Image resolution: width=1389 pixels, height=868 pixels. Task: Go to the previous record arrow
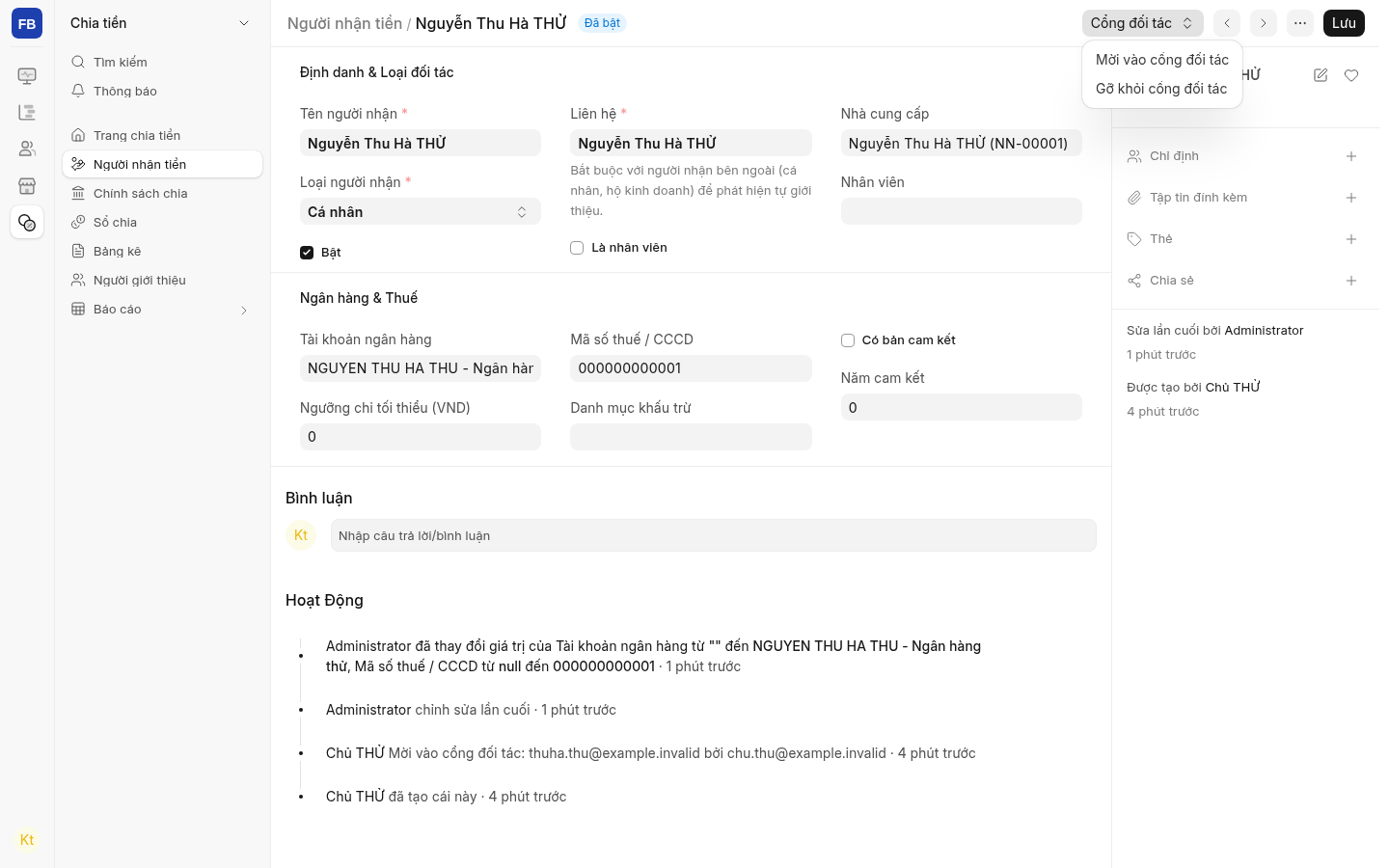(x=1227, y=23)
